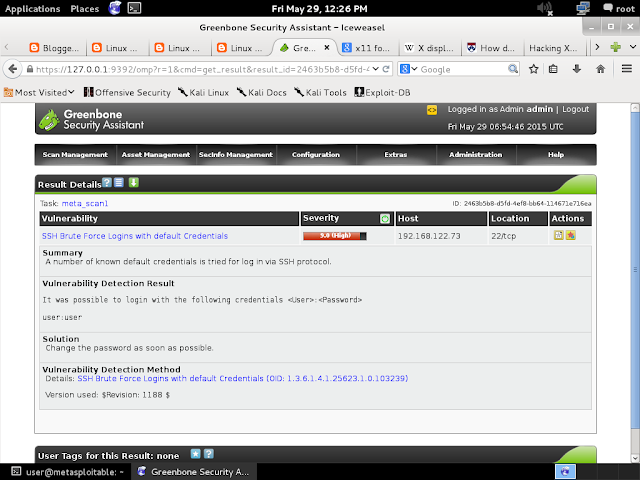The image size is (640, 480).
Task: Click the Greenbone Security Assistant logo
Action: 91,120
